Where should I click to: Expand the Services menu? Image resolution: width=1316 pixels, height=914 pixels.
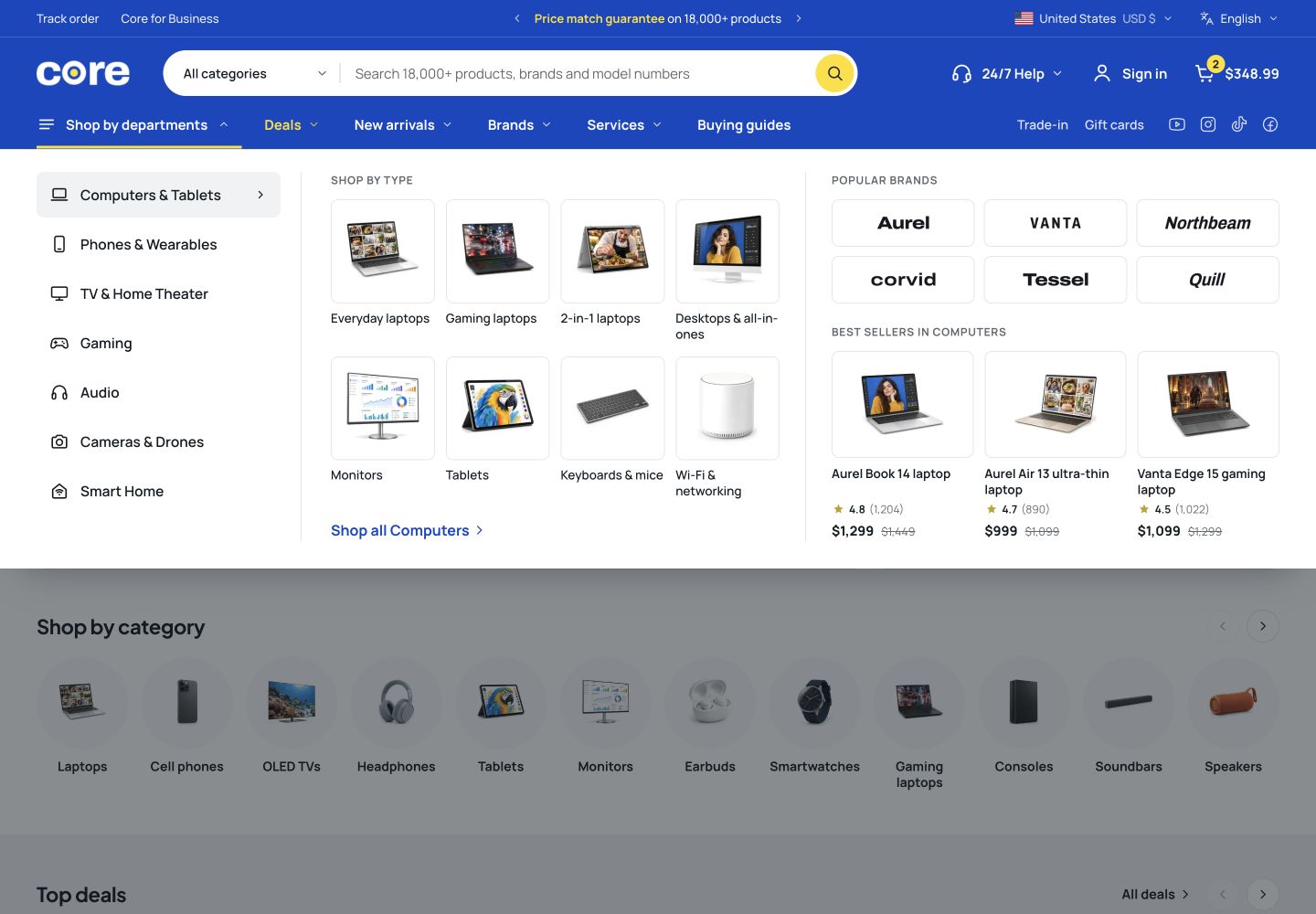[x=624, y=125]
